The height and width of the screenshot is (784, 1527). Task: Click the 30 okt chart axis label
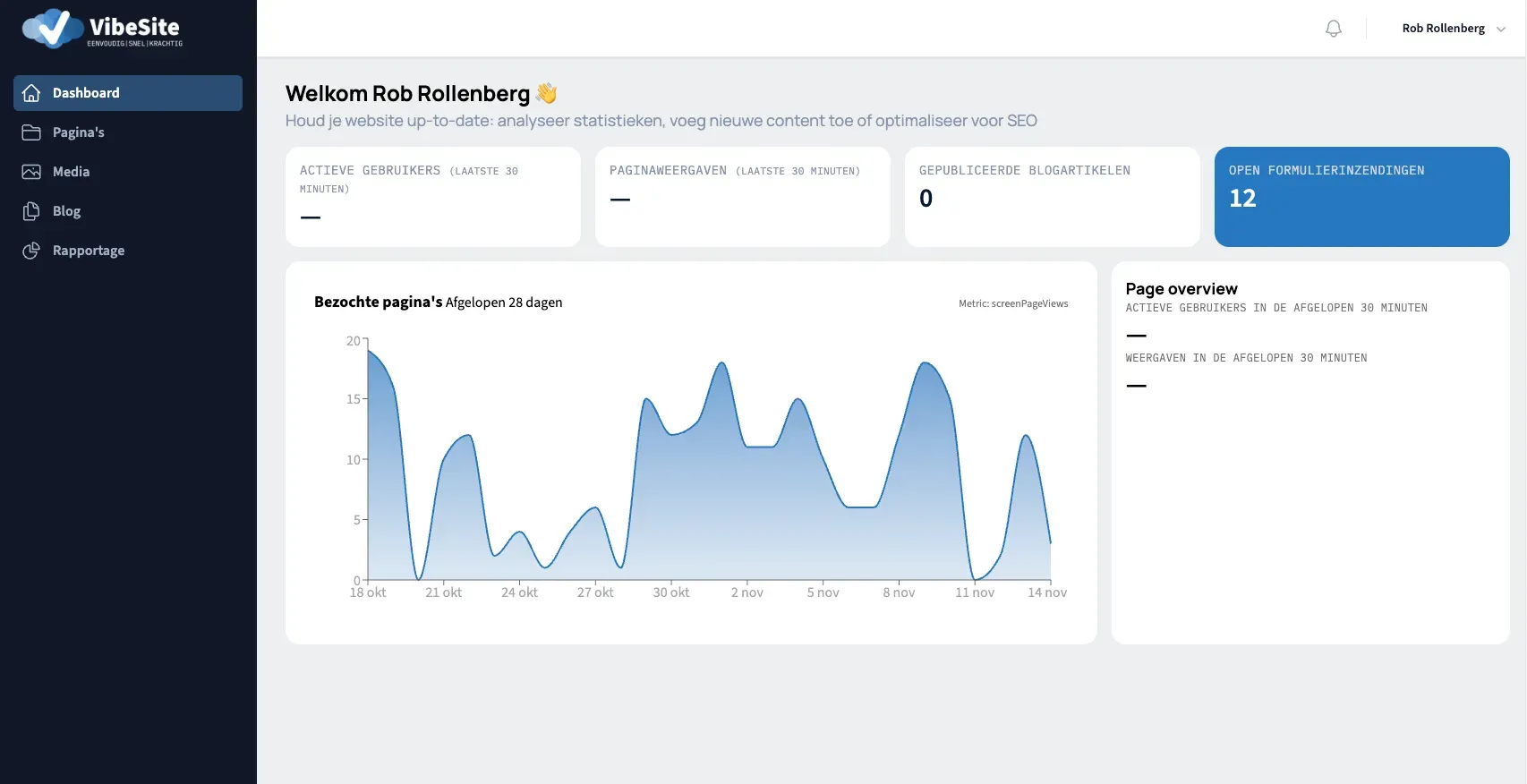[671, 592]
